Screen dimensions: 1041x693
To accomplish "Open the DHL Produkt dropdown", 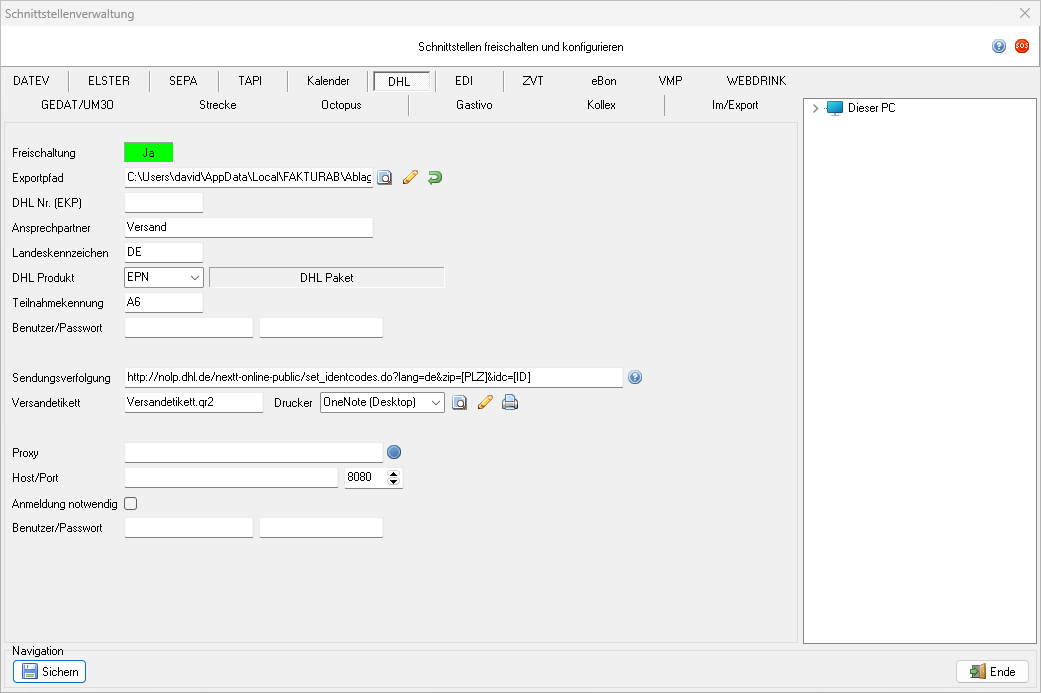I will [194, 278].
